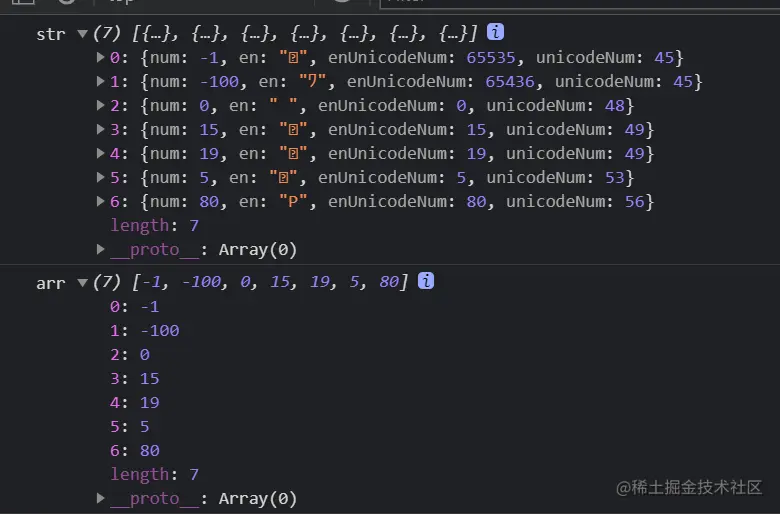Click arr entry '3: 15'
The height and width of the screenshot is (514, 780).
click(x=134, y=379)
